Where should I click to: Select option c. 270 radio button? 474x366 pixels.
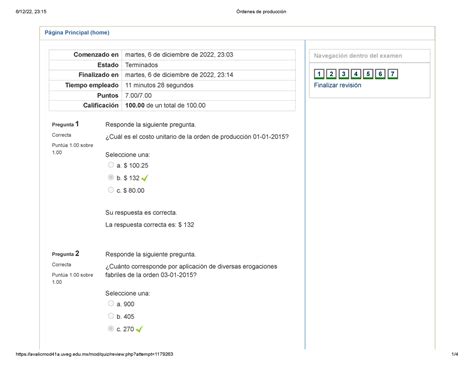click(111, 328)
